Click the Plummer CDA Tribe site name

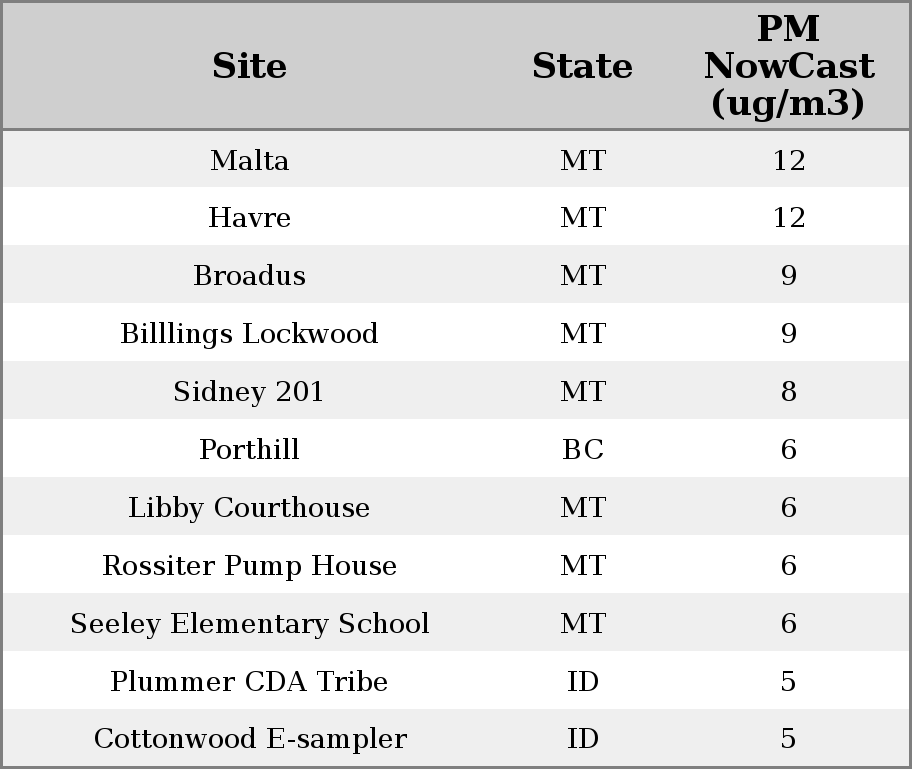click(x=249, y=682)
